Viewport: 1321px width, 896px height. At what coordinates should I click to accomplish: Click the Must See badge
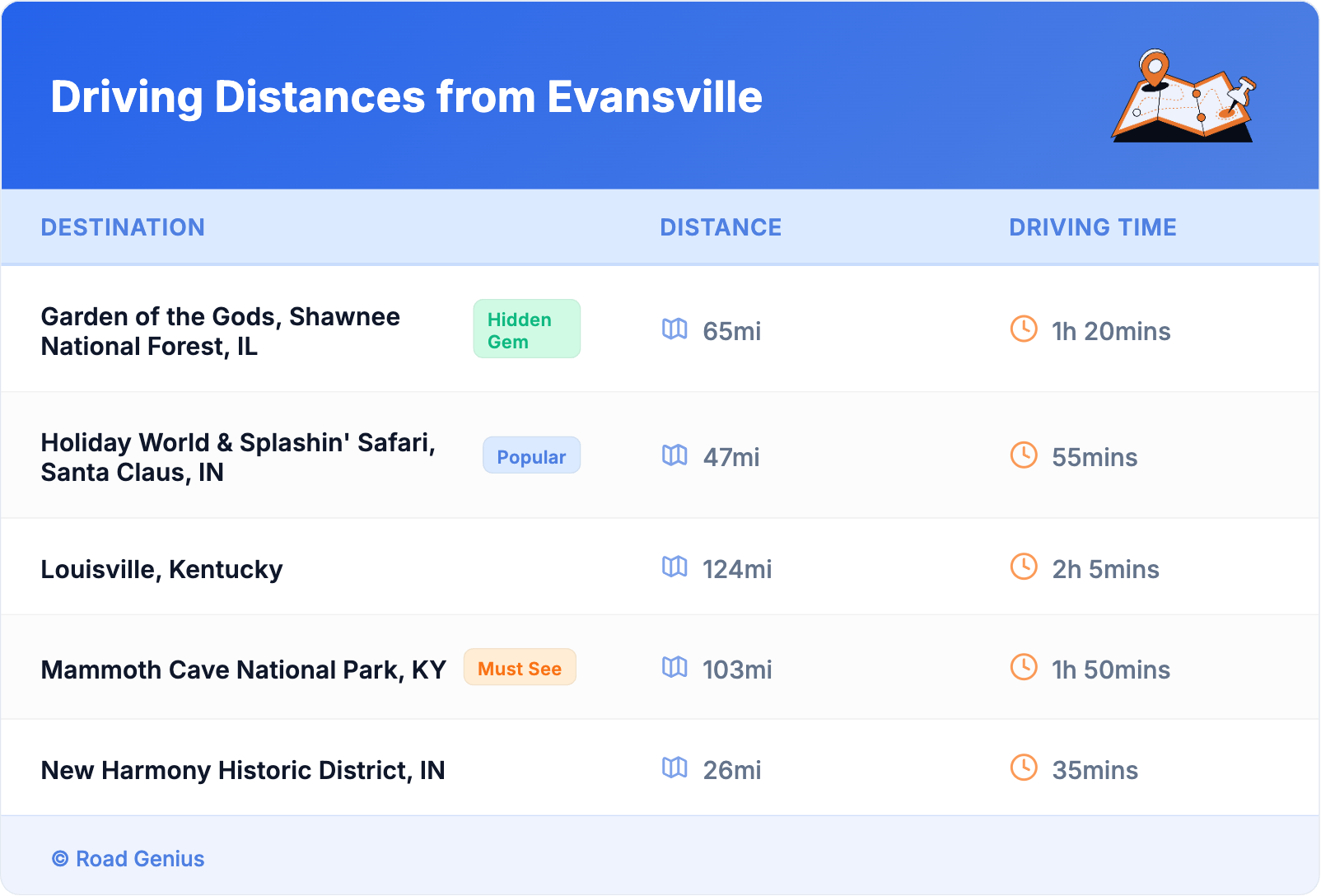[520, 668]
